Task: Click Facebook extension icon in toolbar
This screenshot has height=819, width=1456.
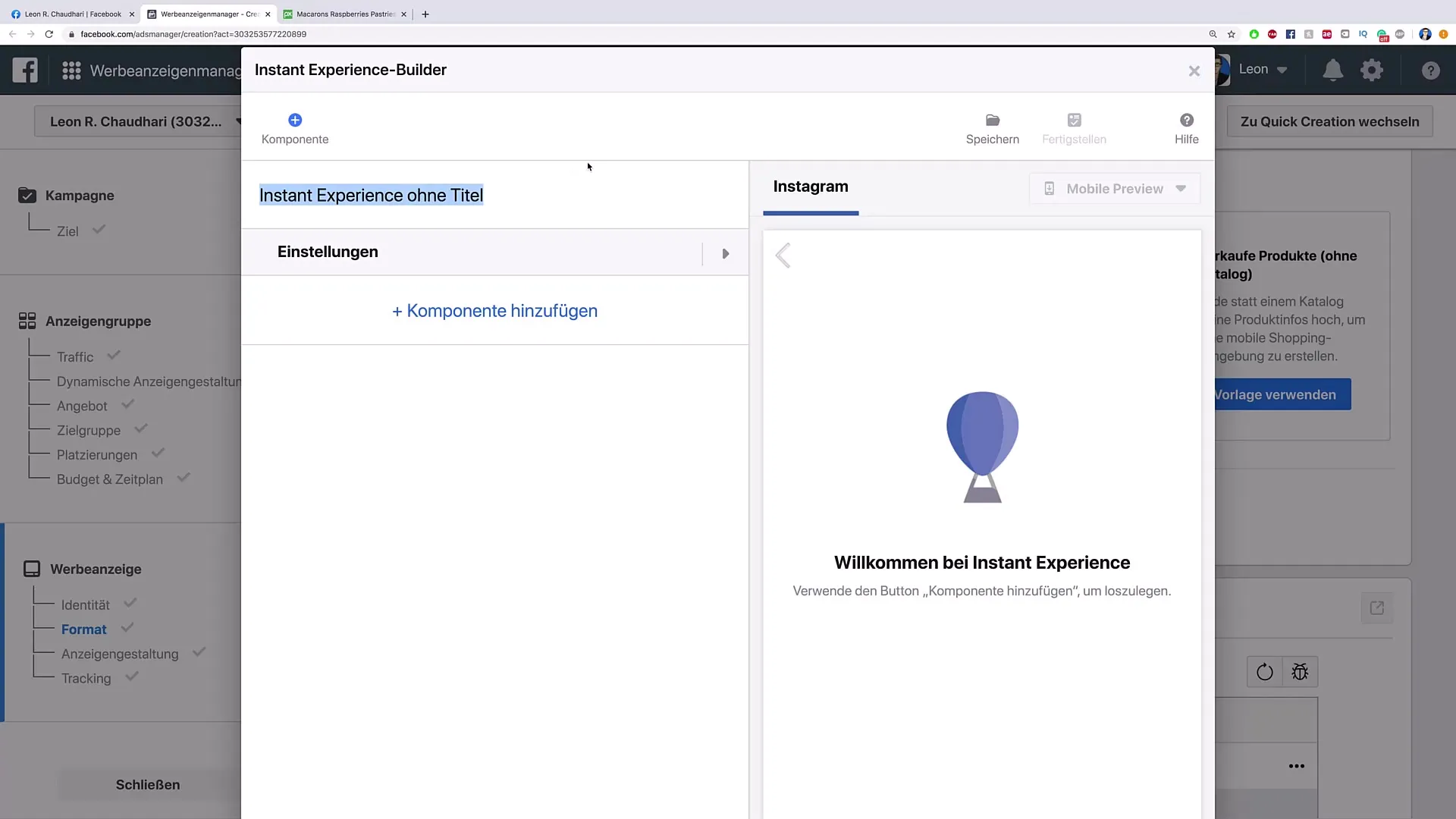Action: [1290, 34]
